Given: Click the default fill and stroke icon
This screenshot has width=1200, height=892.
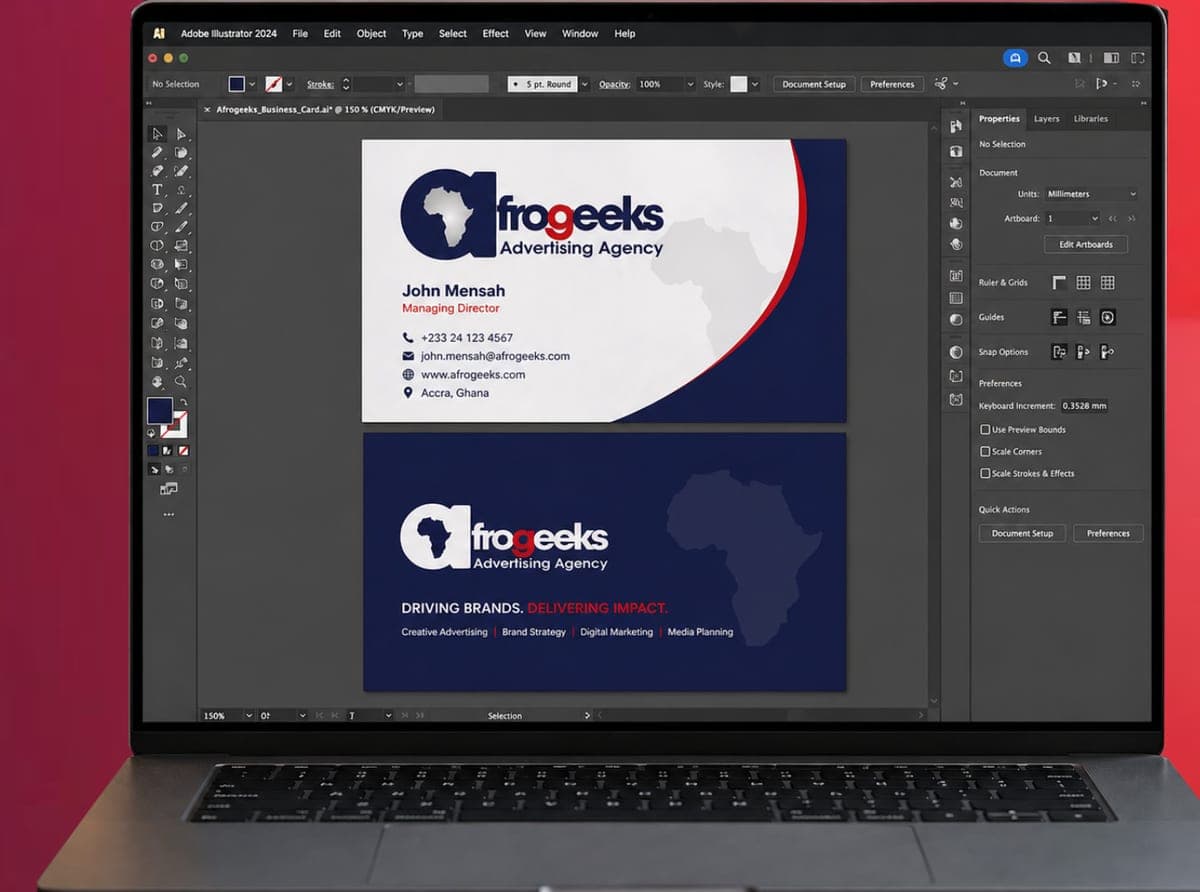Looking at the screenshot, I should tap(152, 433).
